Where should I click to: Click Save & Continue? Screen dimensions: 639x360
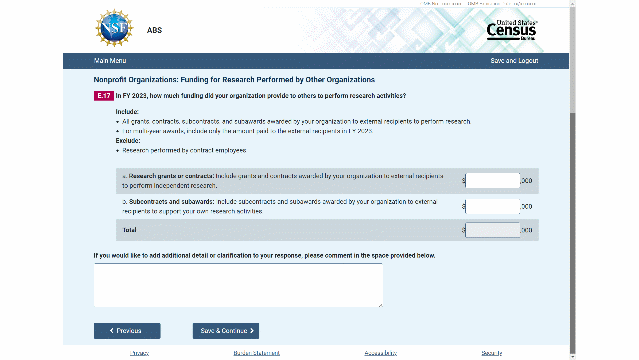coord(226,331)
